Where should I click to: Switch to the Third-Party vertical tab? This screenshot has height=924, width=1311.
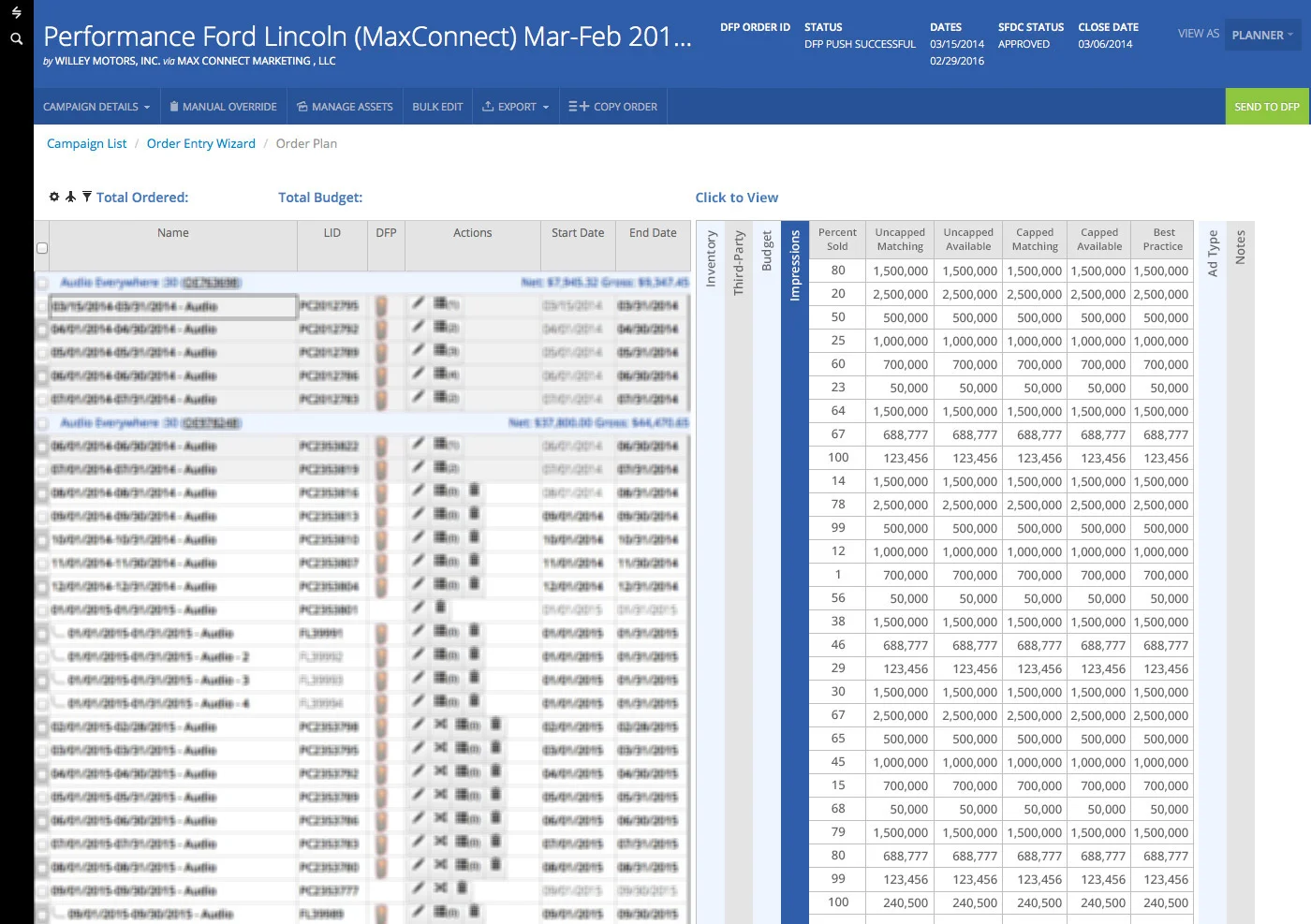coord(739,263)
